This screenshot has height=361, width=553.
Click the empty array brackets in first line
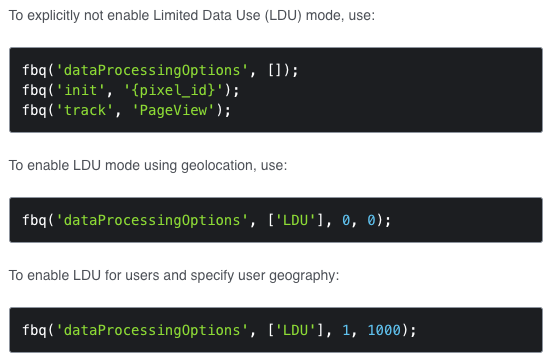(274, 71)
